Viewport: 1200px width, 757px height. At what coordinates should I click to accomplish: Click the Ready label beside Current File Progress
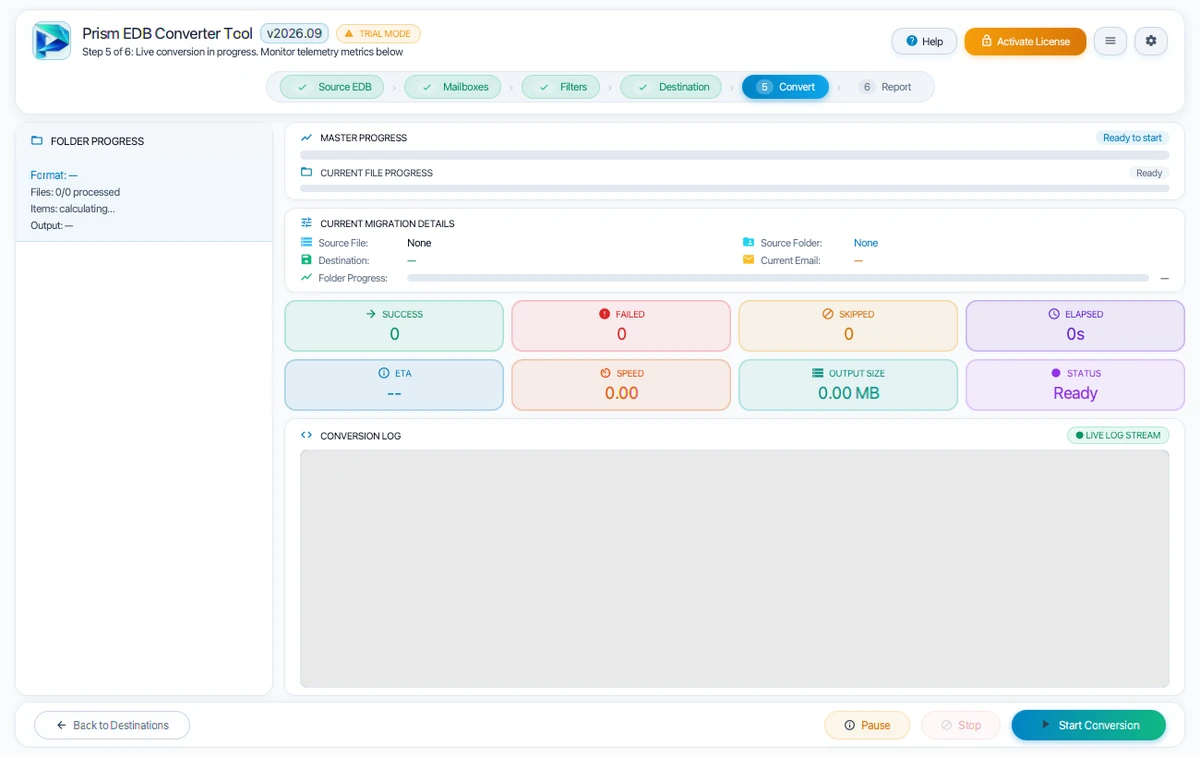(1149, 173)
